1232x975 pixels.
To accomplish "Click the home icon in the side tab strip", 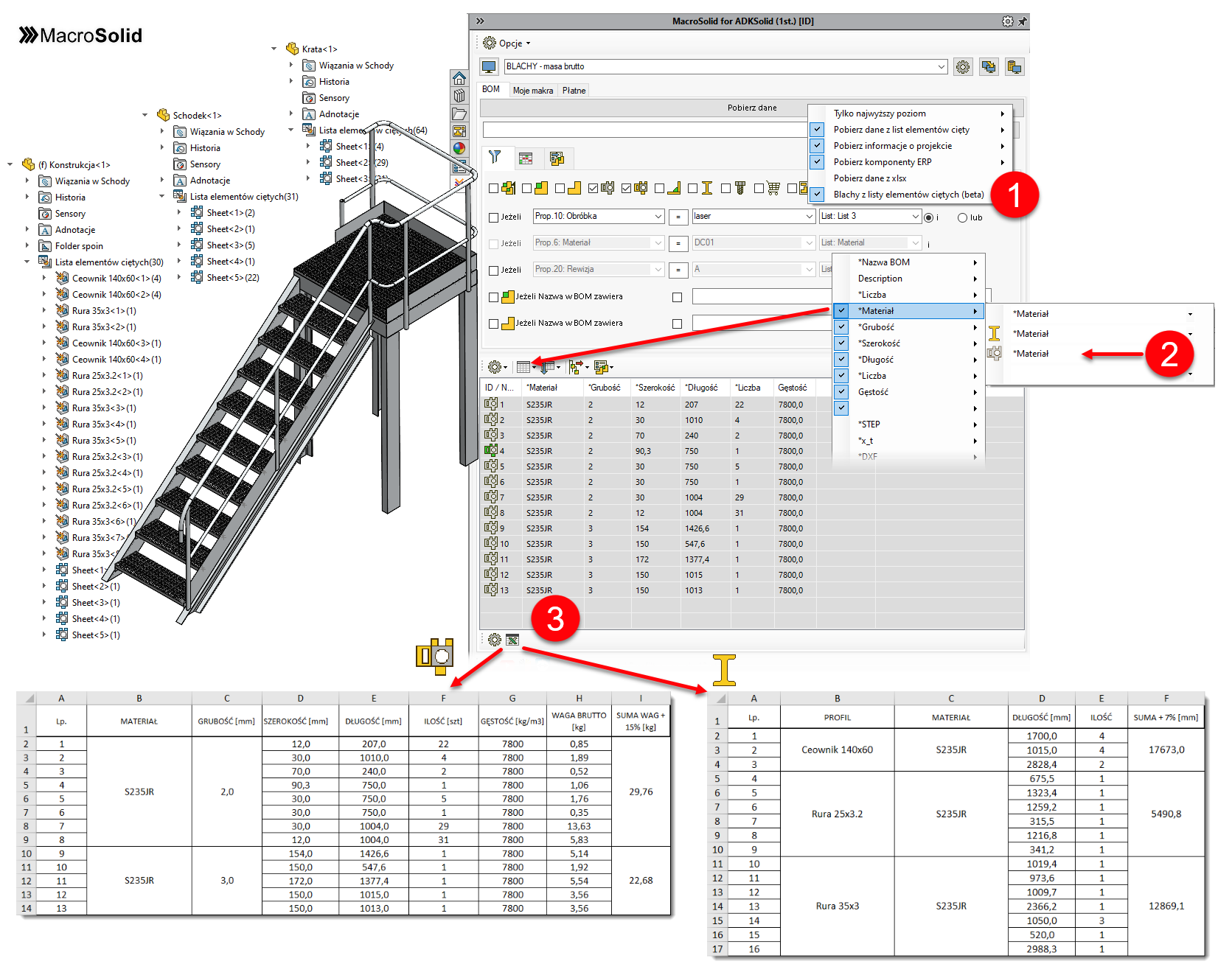I will [459, 78].
